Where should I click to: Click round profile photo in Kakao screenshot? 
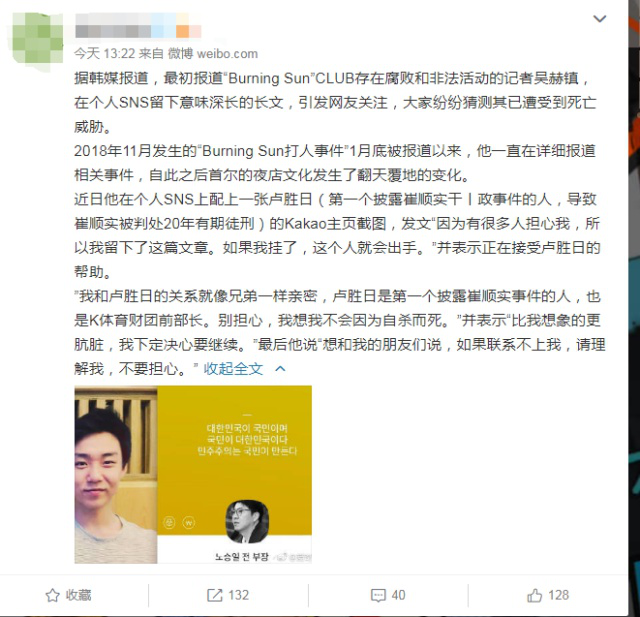coord(247,522)
